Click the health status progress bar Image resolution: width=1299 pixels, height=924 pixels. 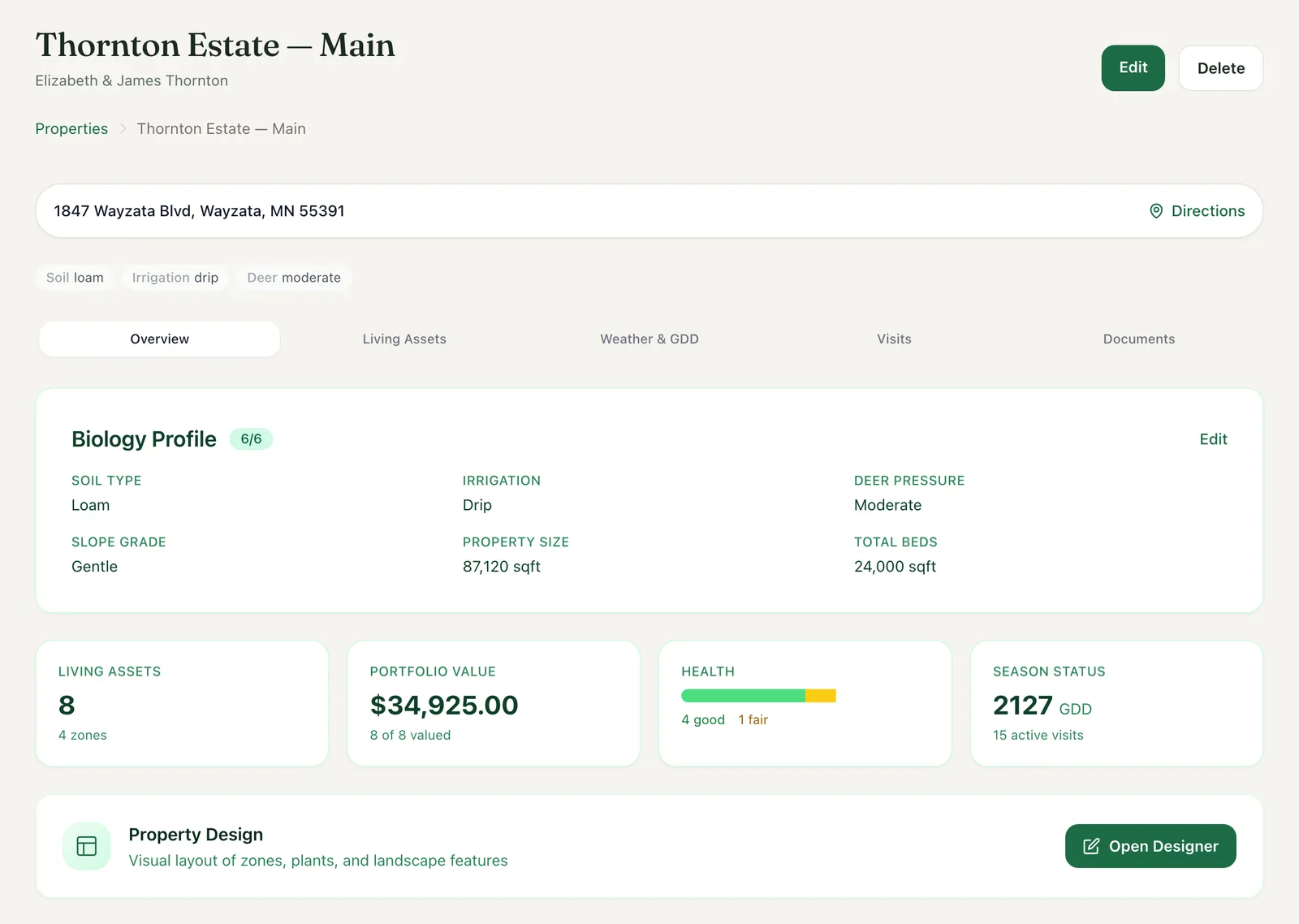758,696
